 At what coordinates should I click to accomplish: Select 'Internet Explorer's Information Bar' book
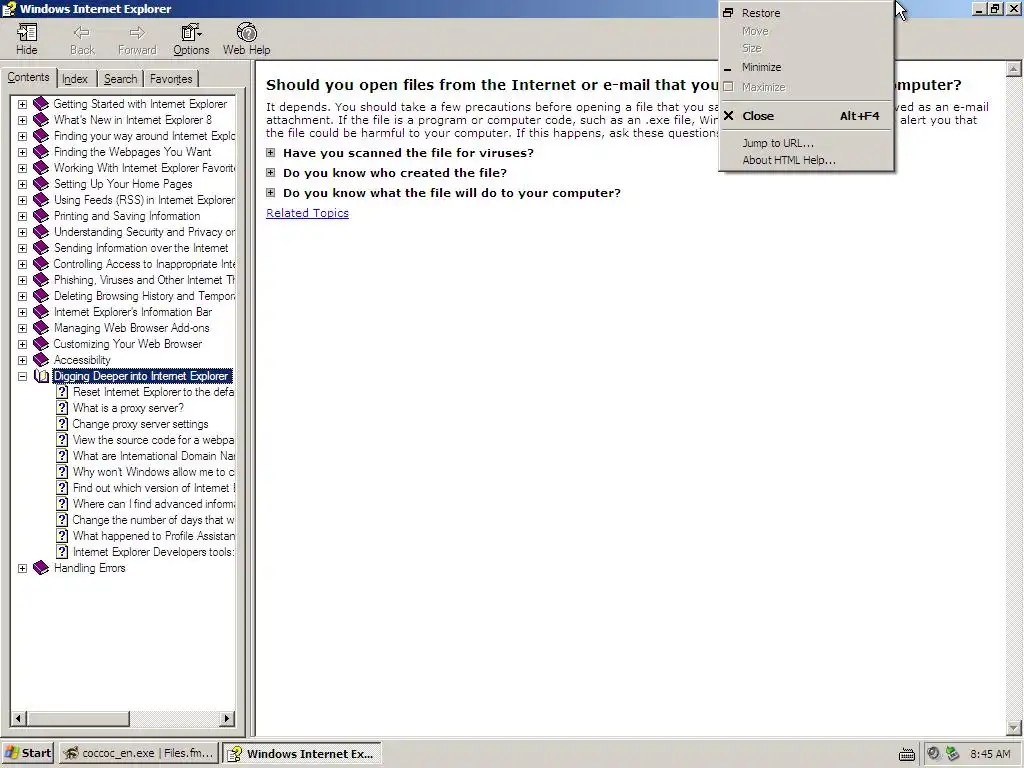coord(133,312)
